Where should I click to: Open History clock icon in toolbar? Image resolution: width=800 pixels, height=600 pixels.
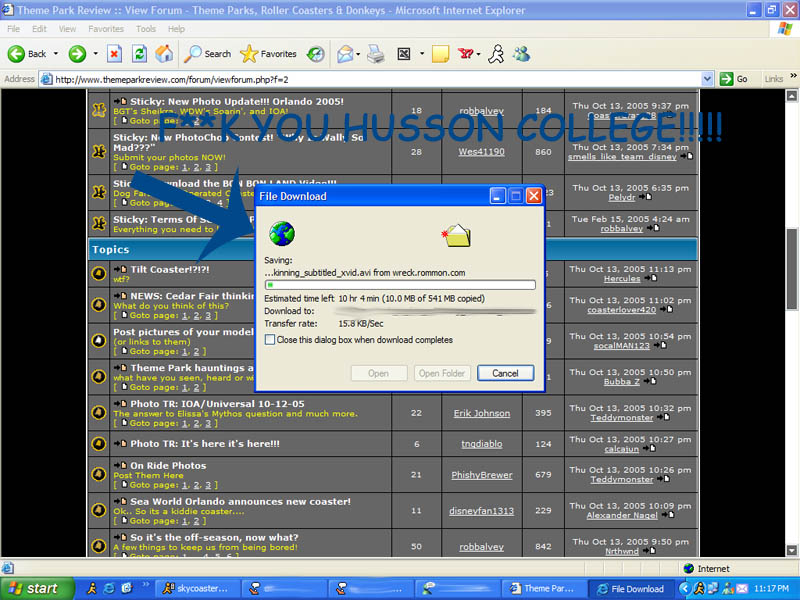pyautogui.click(x=315, y=54)
